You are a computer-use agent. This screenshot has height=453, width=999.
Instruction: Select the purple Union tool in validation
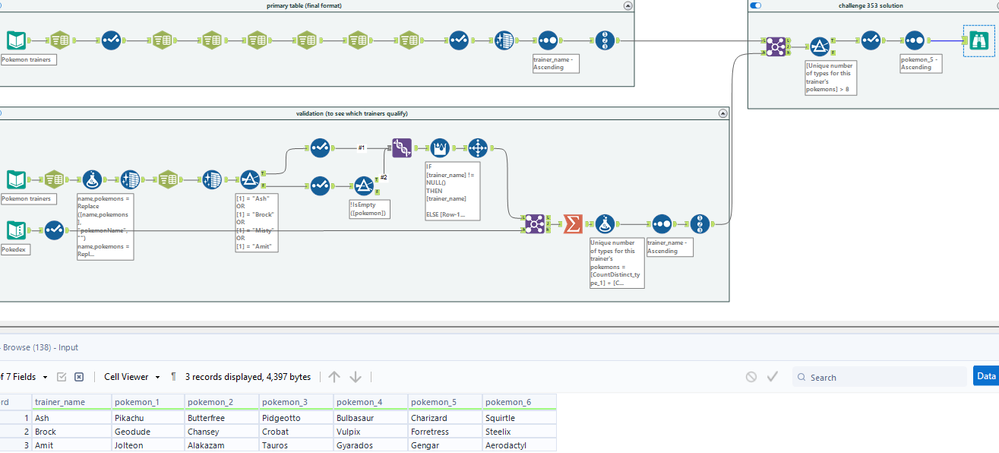(x=402, y=148)
